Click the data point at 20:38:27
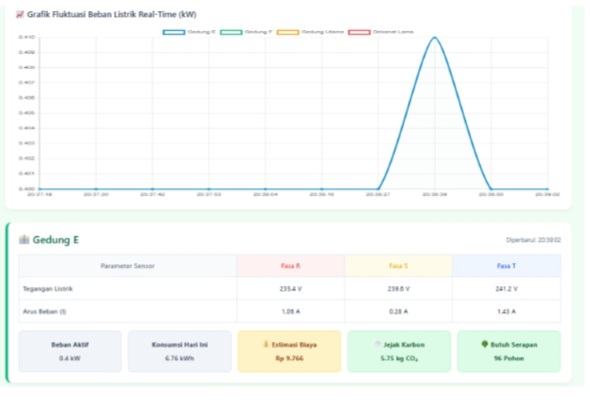 (x=378, y=189)
